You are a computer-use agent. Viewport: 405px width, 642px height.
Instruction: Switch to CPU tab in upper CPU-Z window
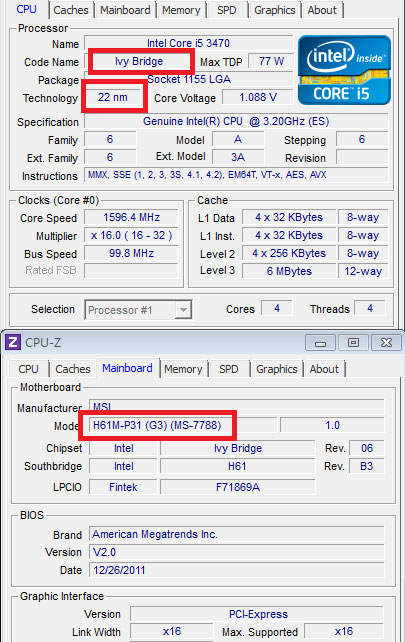27,9
